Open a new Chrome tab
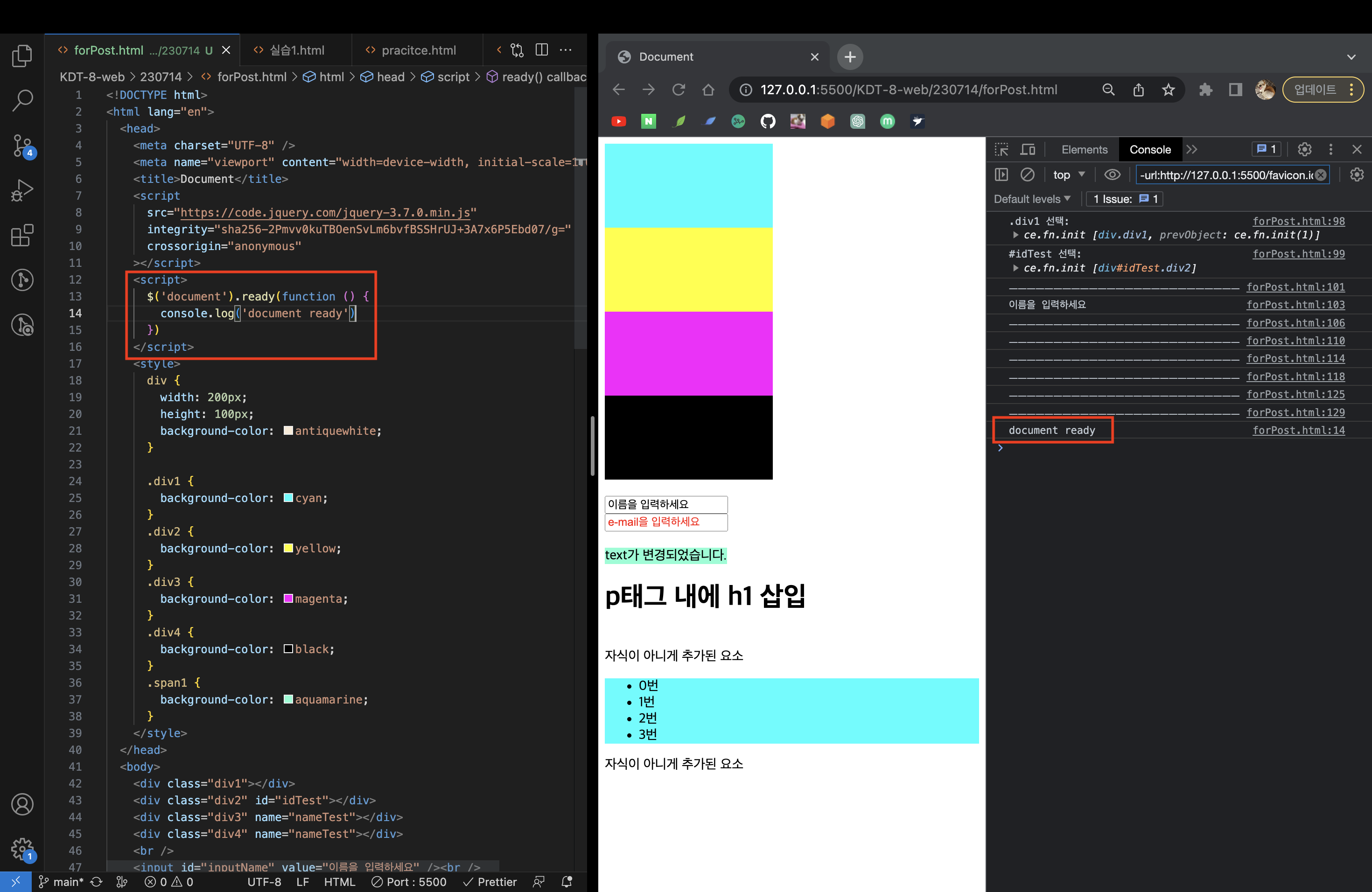The width and height of the screenshot is (1372, 892). pos(850,56)
